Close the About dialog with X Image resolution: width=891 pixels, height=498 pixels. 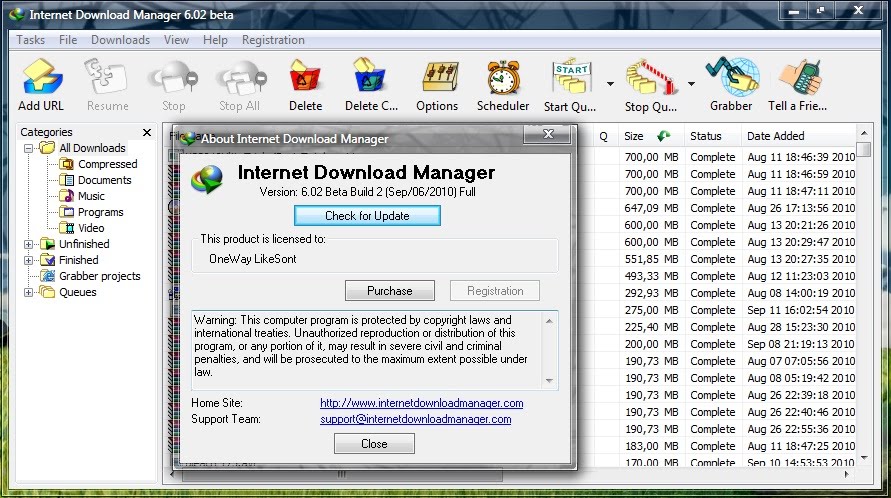click(547, 134)
